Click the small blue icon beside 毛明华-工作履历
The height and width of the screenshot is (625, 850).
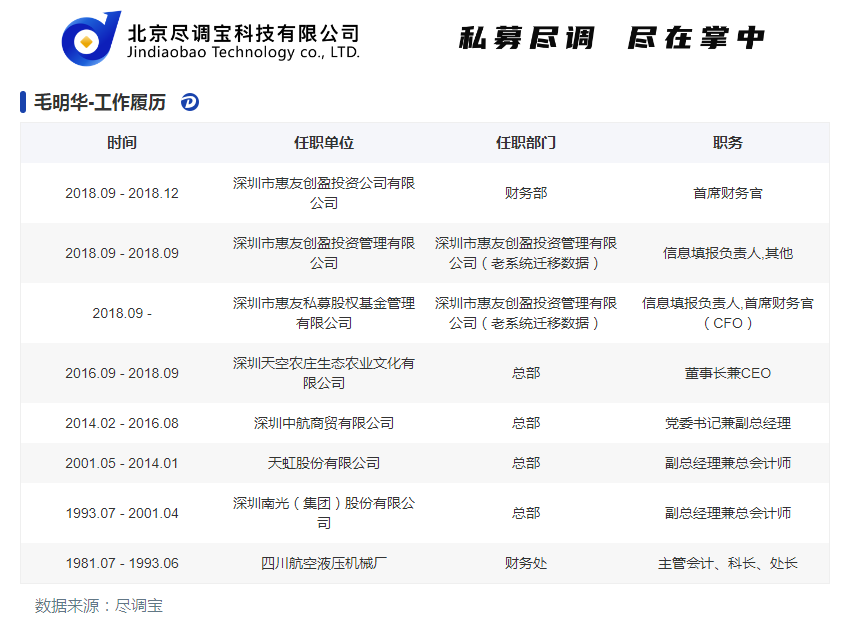point(190,102)
